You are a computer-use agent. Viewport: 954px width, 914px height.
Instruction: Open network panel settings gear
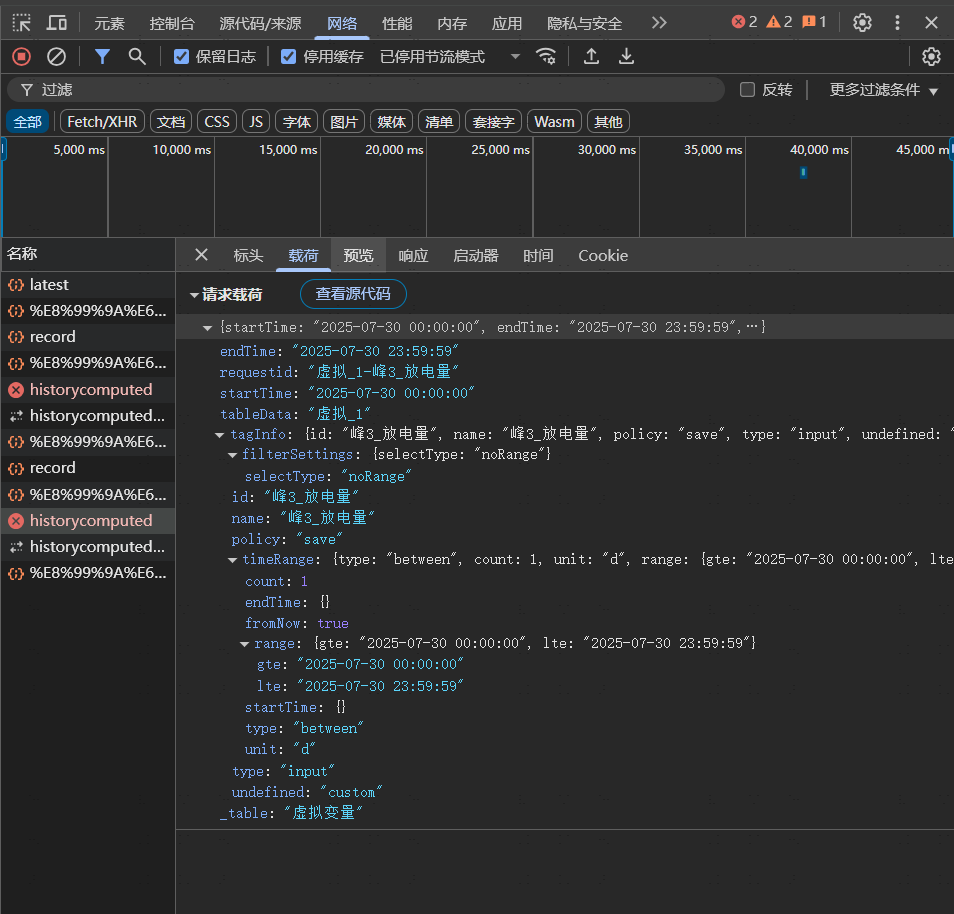coord(931,57)
